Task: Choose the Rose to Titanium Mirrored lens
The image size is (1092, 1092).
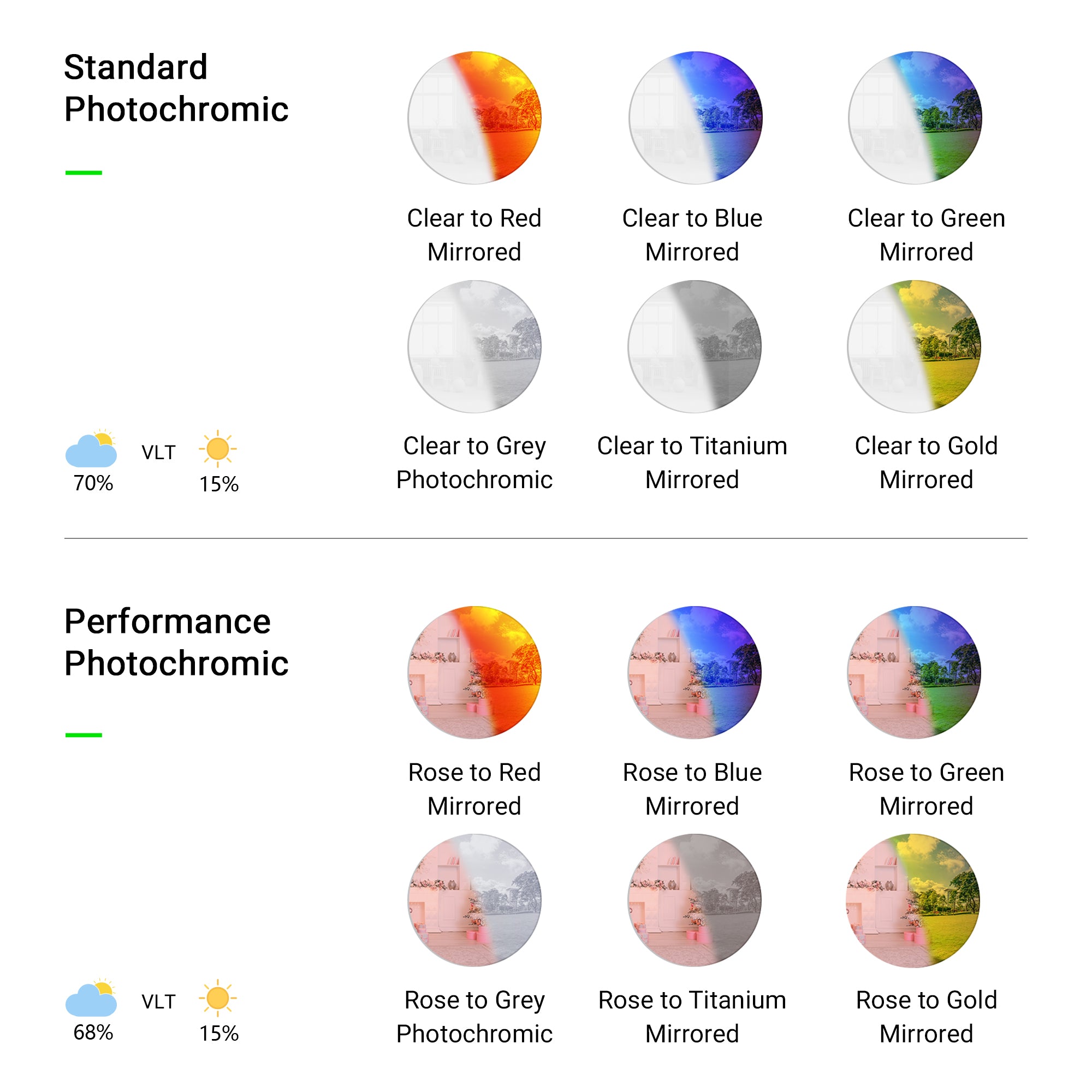Action: (x=694, y=900)
